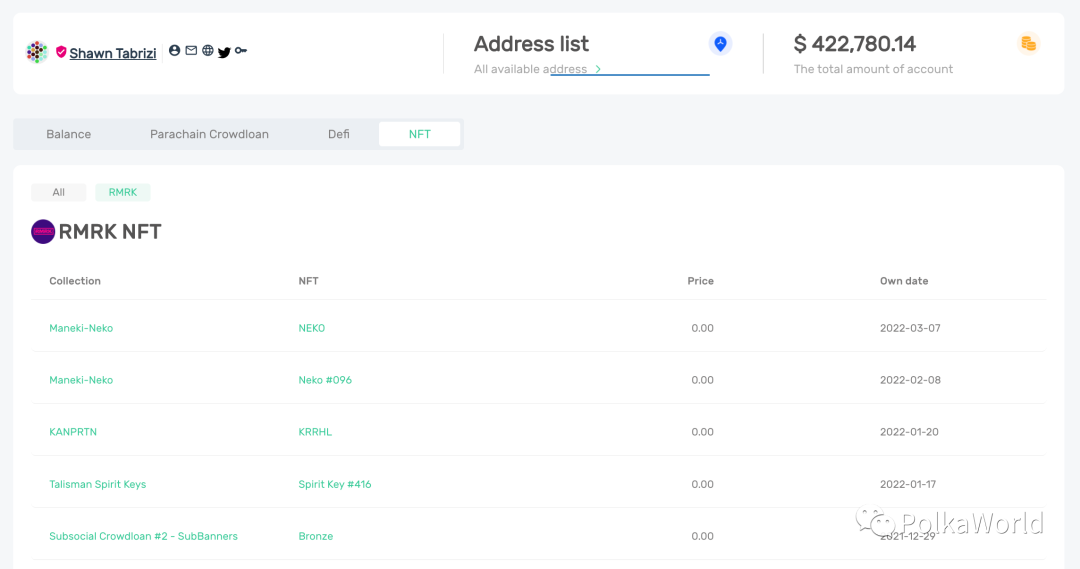This screenshot has height=569, width=1080.
Task: Click the 0.00 price in KRRHL row
Action: pos(703,432)
